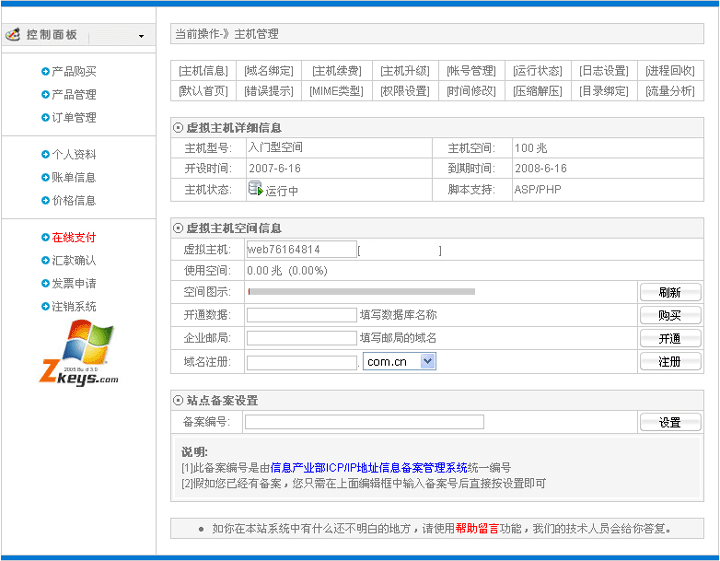Click the red arrow icon beside 在线支付

[x=46, y=238]
